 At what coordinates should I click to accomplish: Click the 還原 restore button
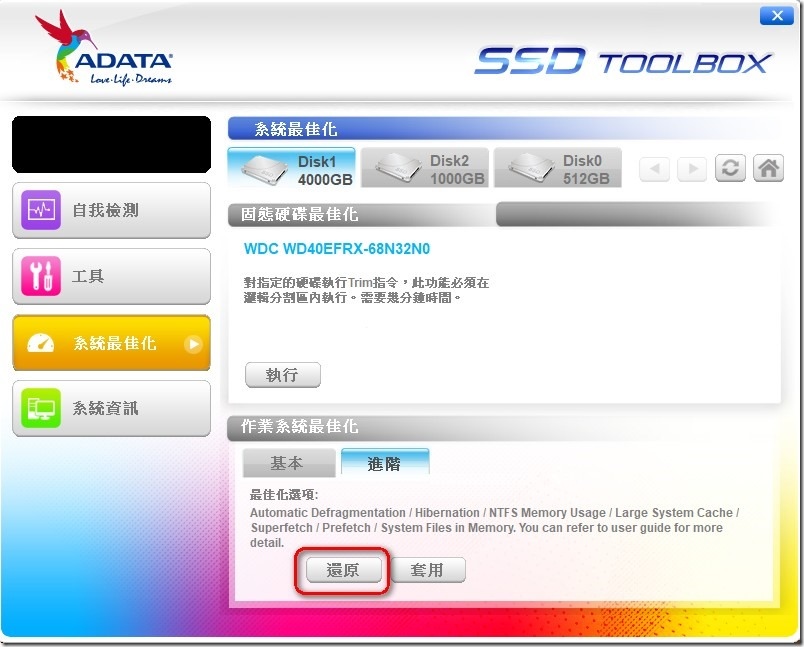click(x=344, y=570)
